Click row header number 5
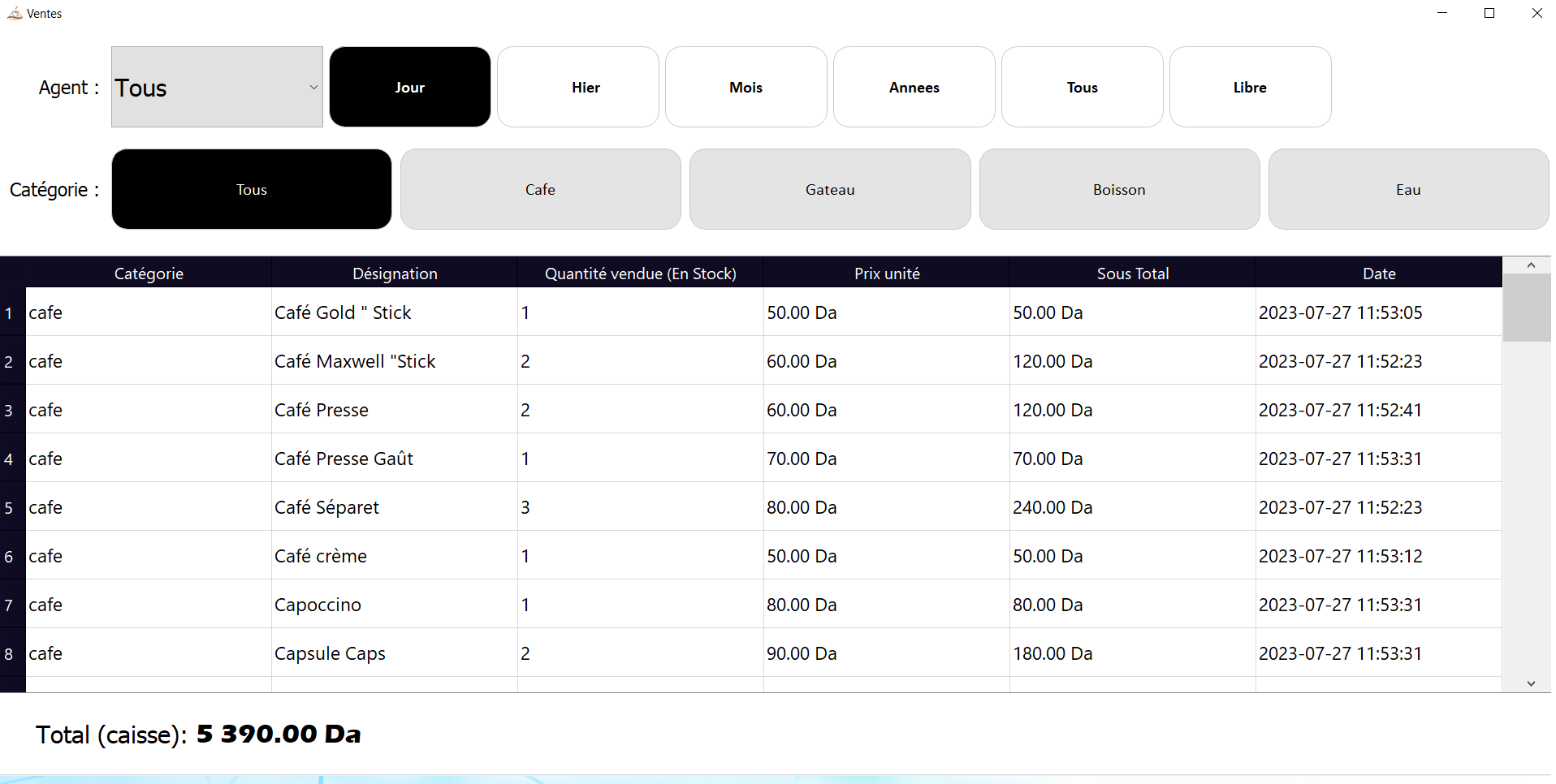This screenshot has height=784, width=1556. pyautogui.click(x=10, y=508)
